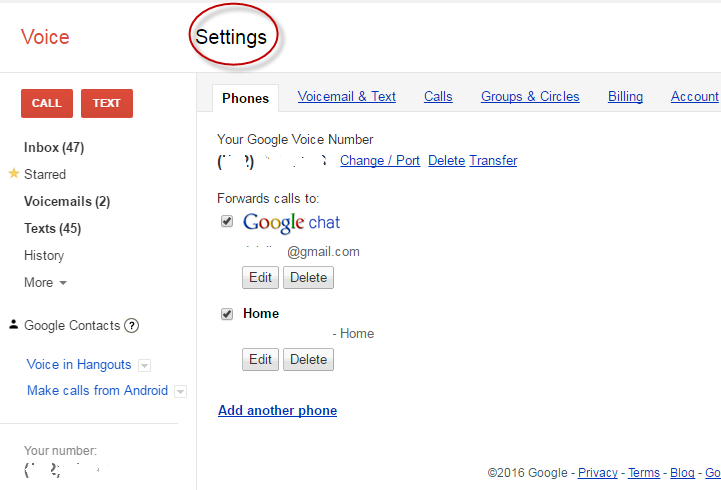Click the Google chat logo
Viewport: 721px width, 490px height.
291,222
